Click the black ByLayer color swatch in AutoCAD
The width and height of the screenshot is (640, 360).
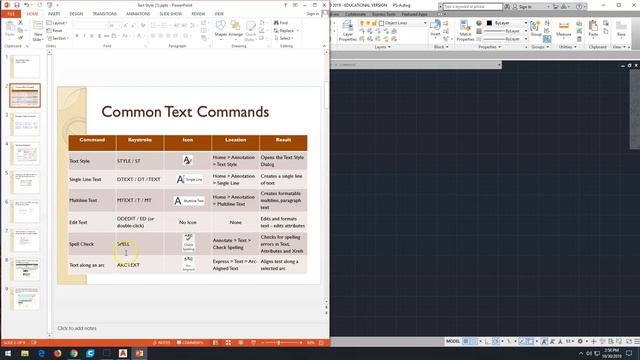489,23
